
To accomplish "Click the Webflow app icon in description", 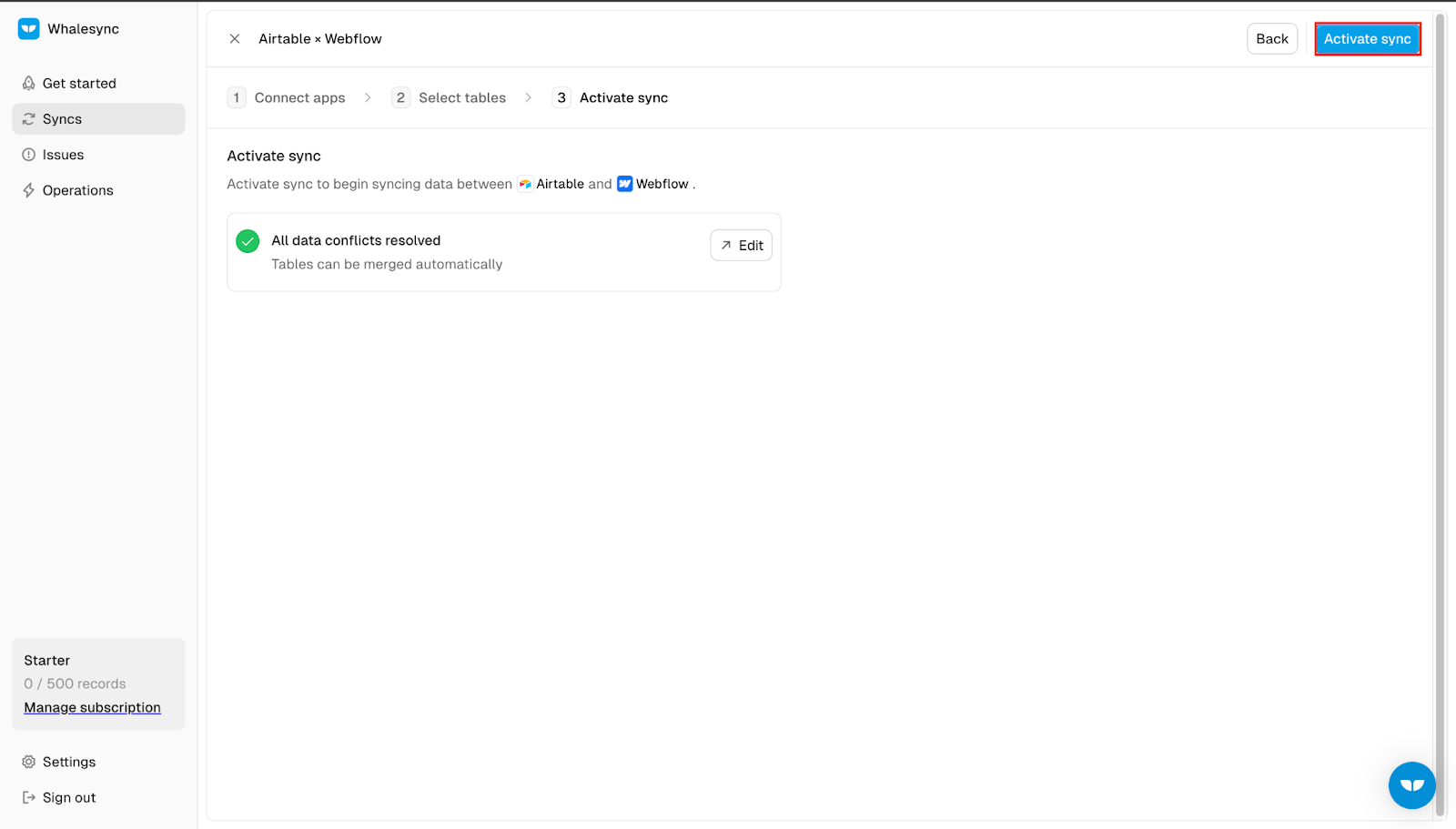I will tap(625, 184).
